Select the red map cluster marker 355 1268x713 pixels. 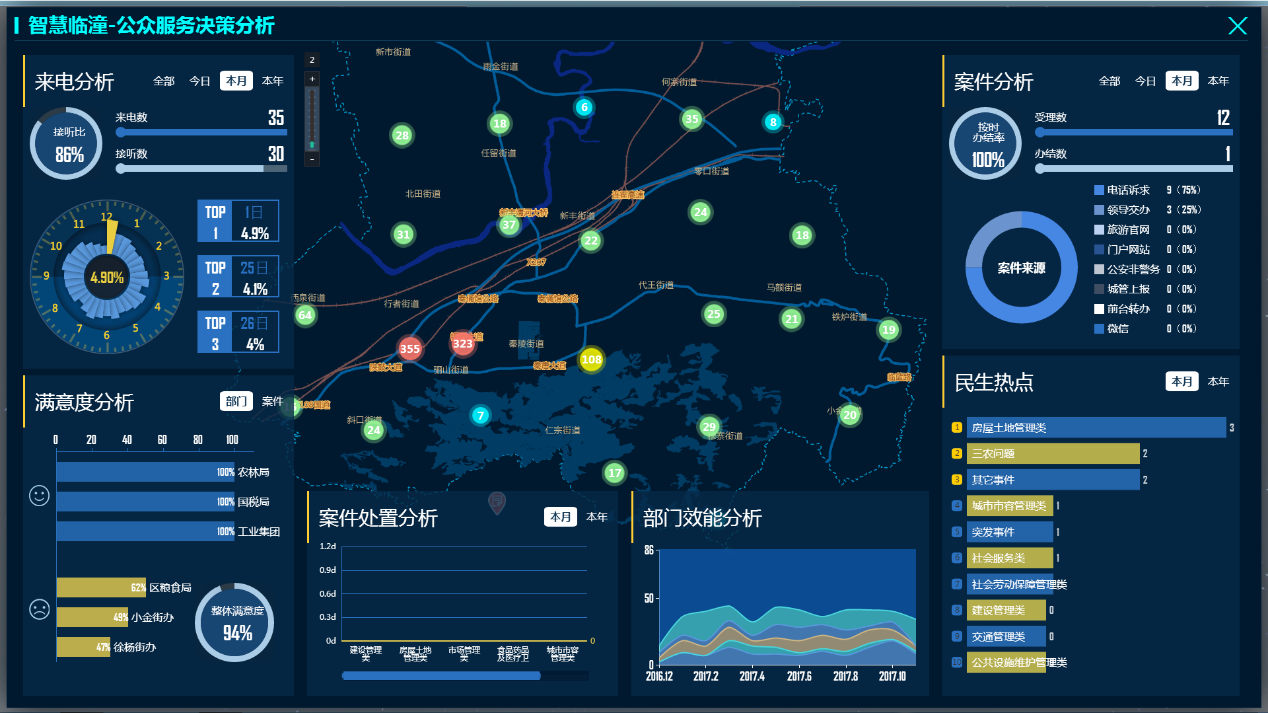coord(410,349)
